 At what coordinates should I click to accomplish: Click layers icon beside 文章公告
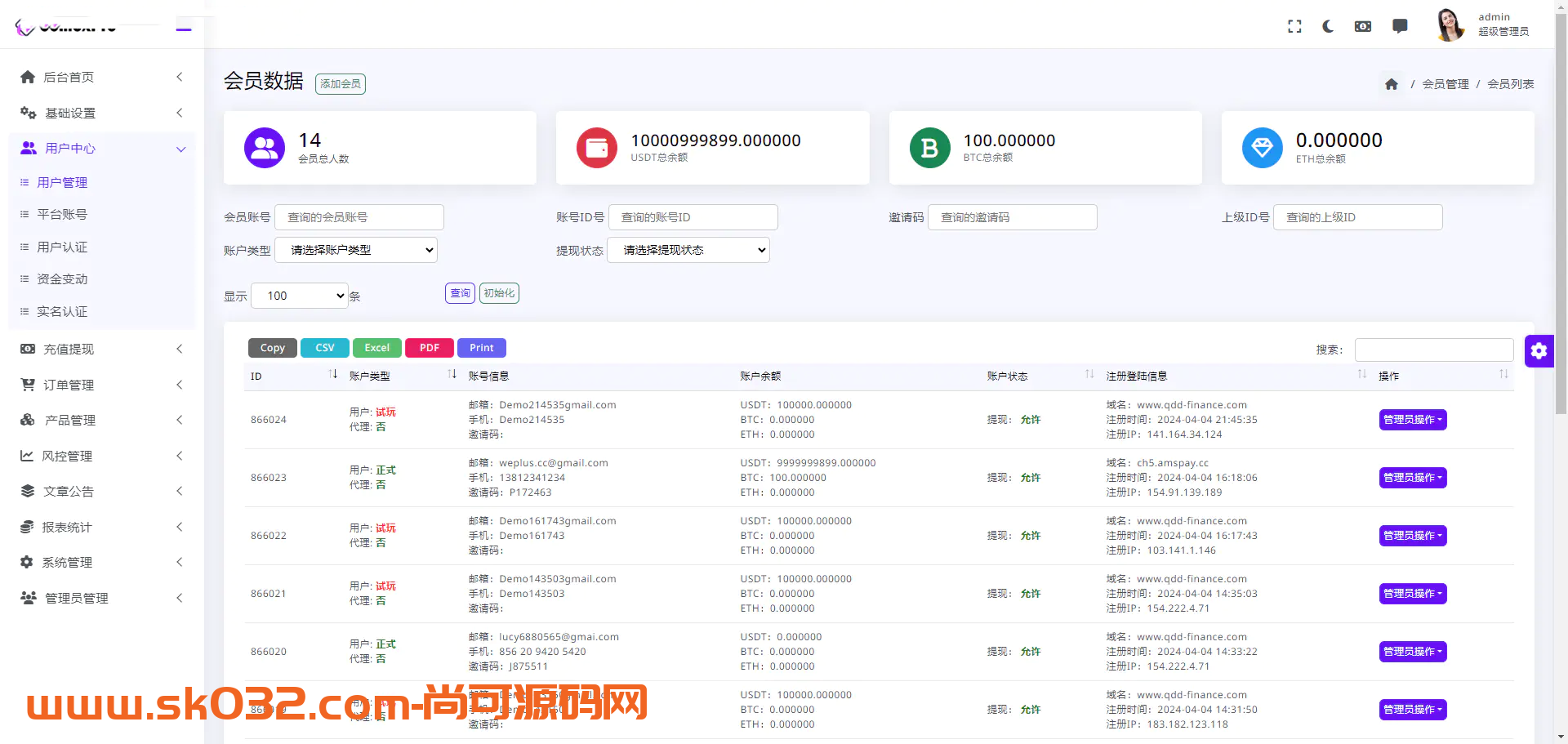[28, 491]
